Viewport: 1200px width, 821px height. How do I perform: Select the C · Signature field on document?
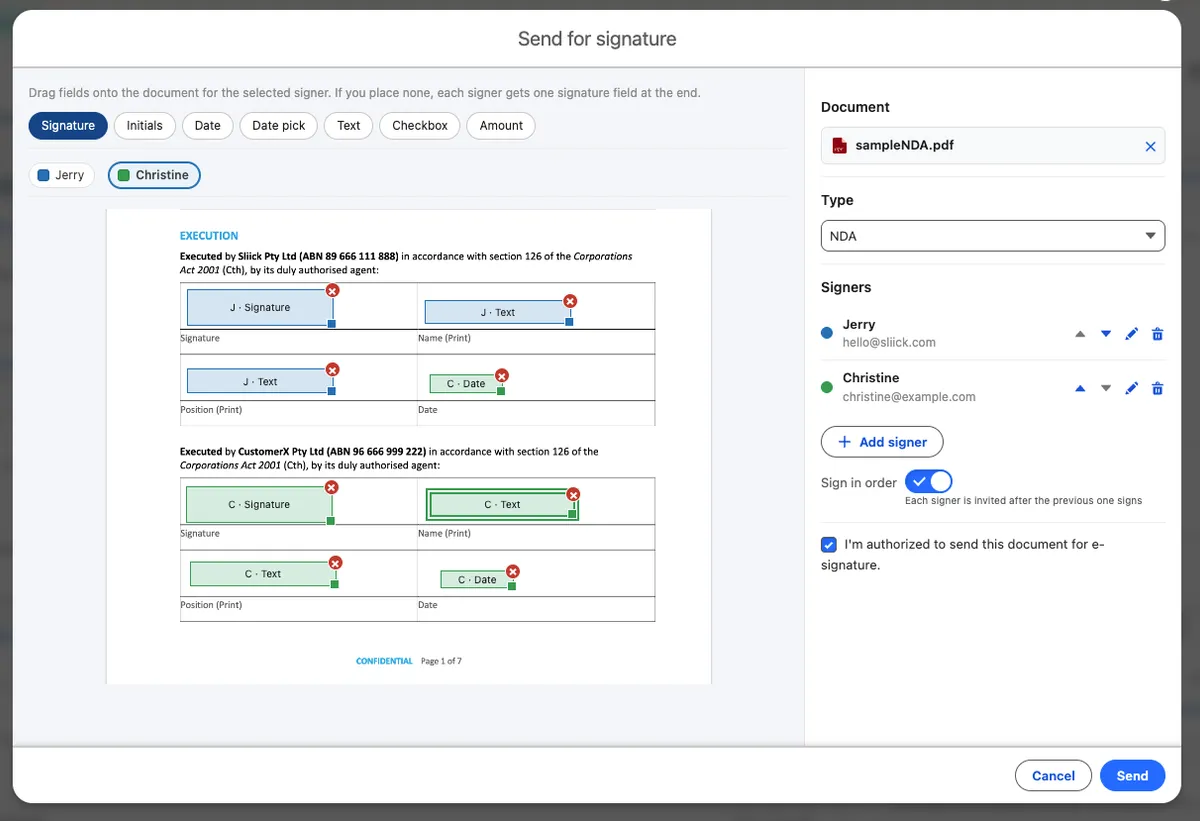pyautogui.click(x=259, y=504)
